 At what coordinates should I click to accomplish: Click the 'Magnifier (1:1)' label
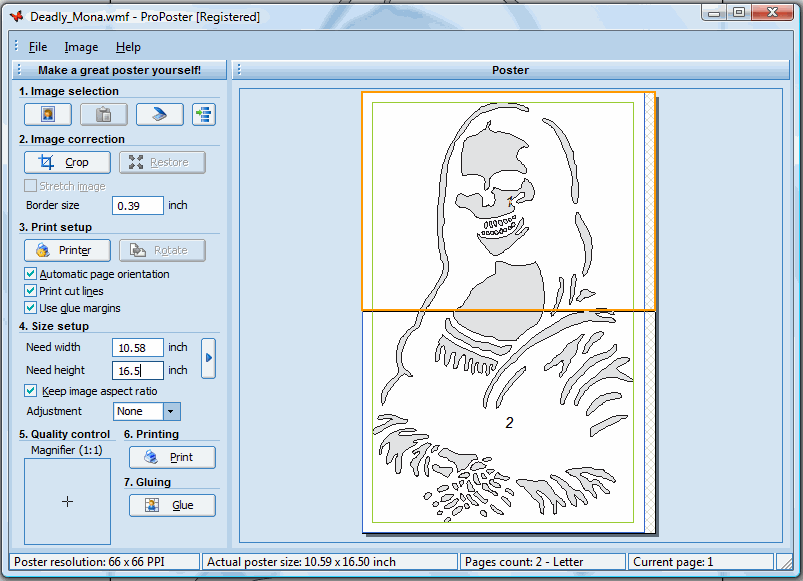67,450
